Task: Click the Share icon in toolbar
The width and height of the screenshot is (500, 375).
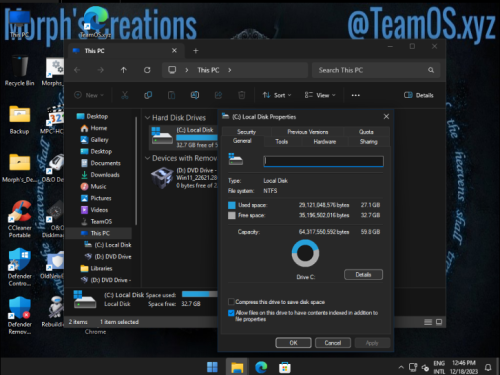Action: point(218,95)
